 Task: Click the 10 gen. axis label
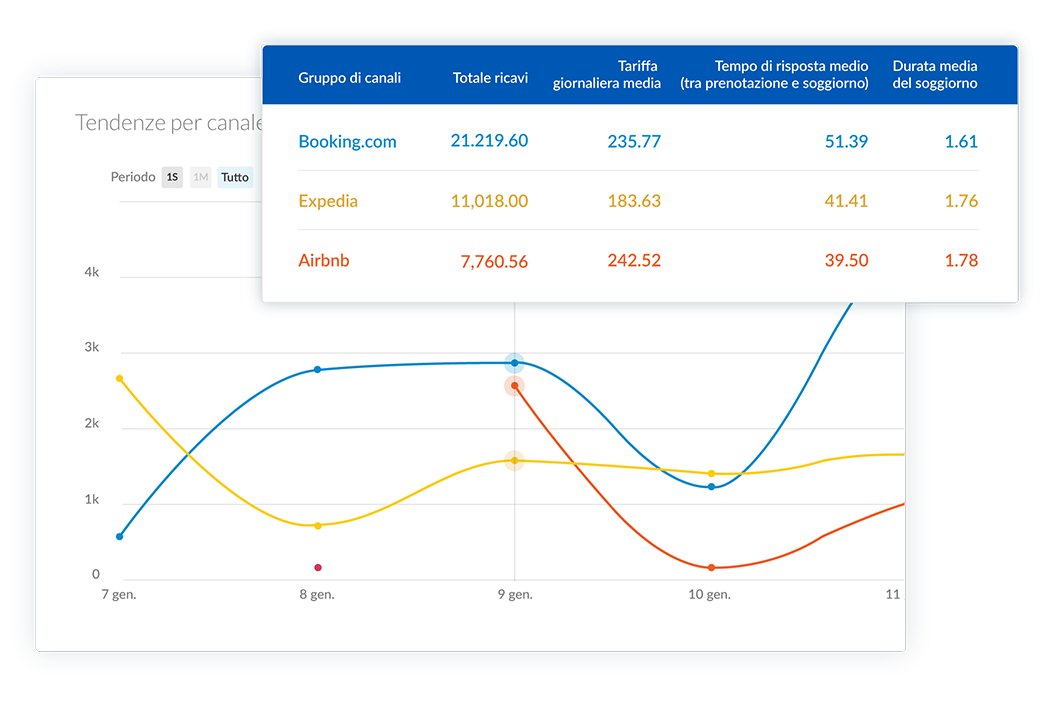click(x=709, y=595)
